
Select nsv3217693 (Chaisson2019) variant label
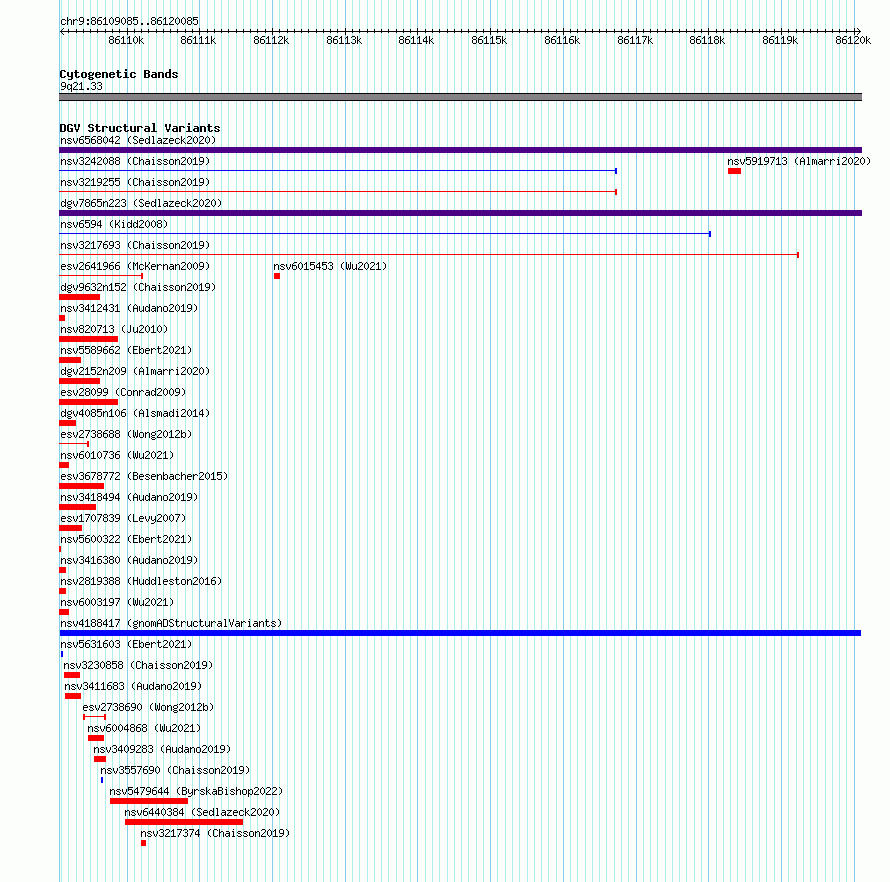(135, 245)
